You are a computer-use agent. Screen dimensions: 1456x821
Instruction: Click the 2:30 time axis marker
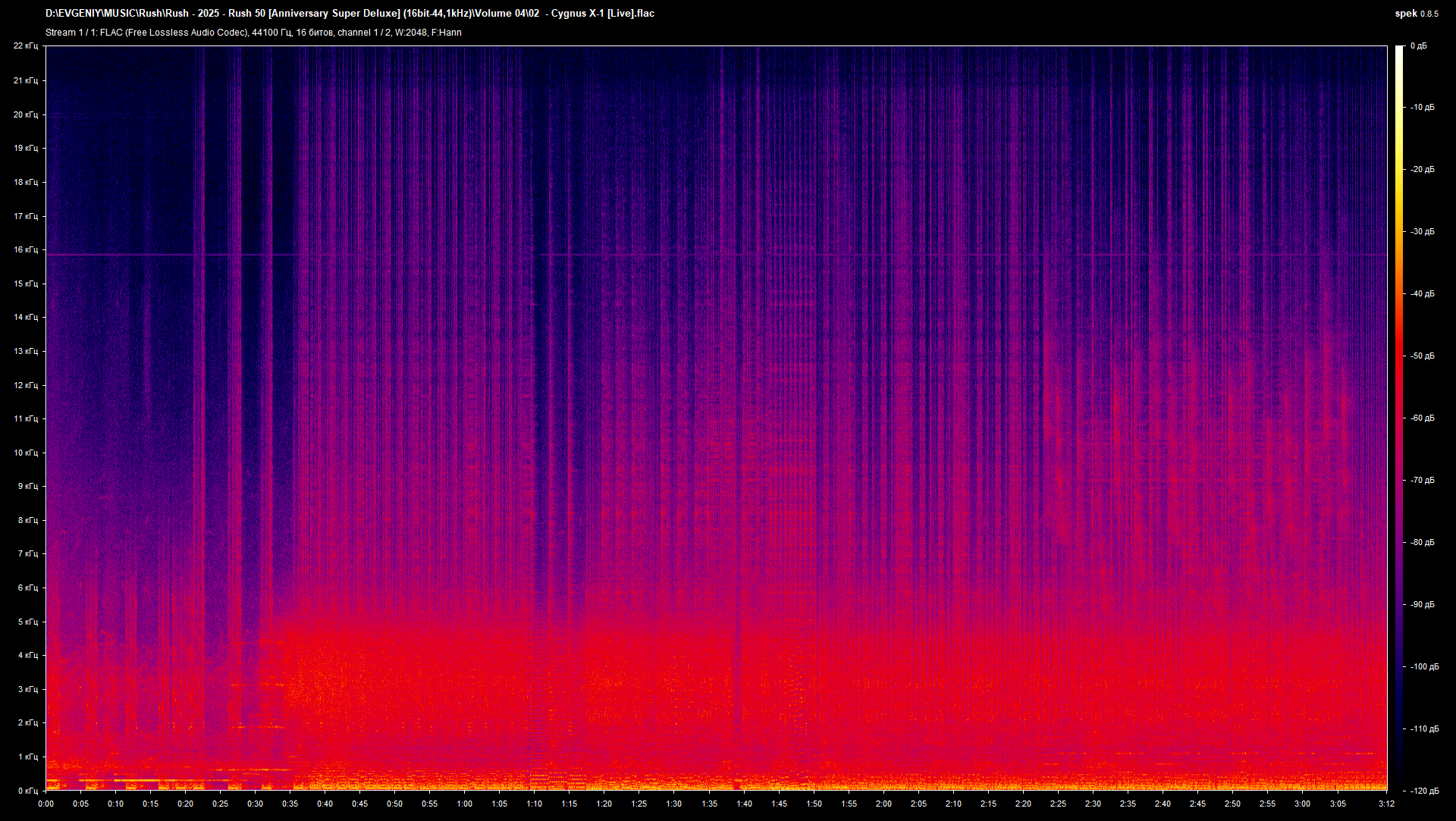pyautogui.click(x=1093, y=804)
